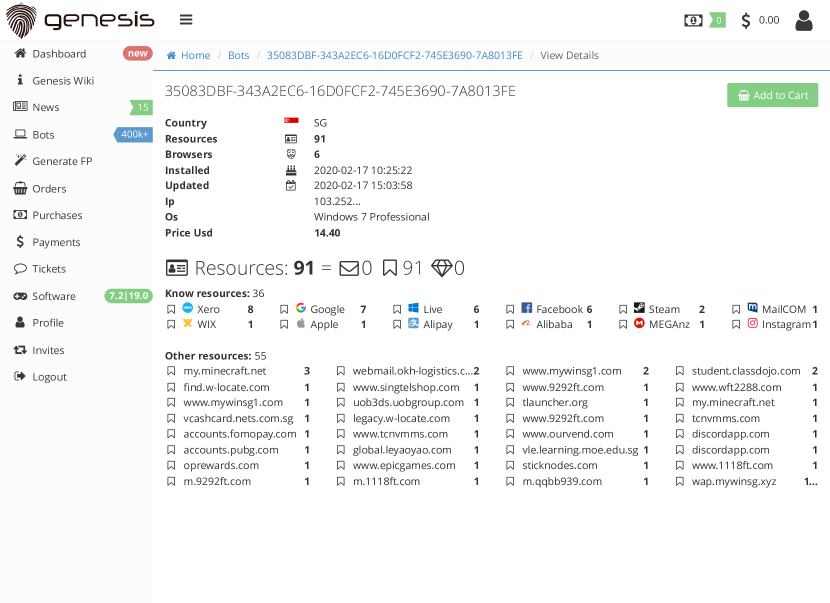
Task: Open the user profile avatar icon
Action: pos(804,21)
